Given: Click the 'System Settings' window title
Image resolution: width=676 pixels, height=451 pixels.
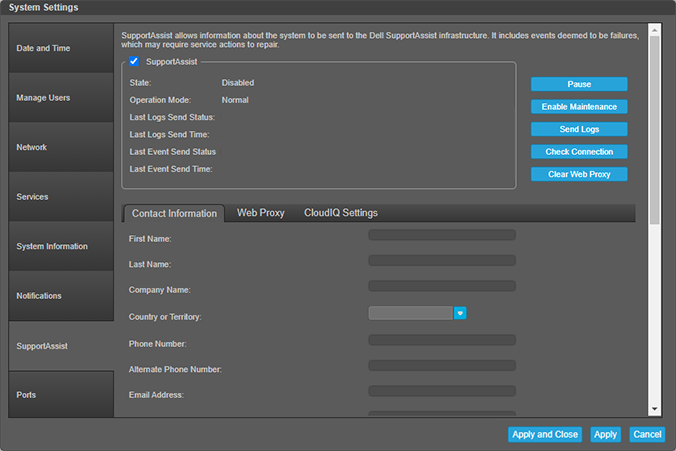Looking at the screenshot, I should (x=44, y=7).
